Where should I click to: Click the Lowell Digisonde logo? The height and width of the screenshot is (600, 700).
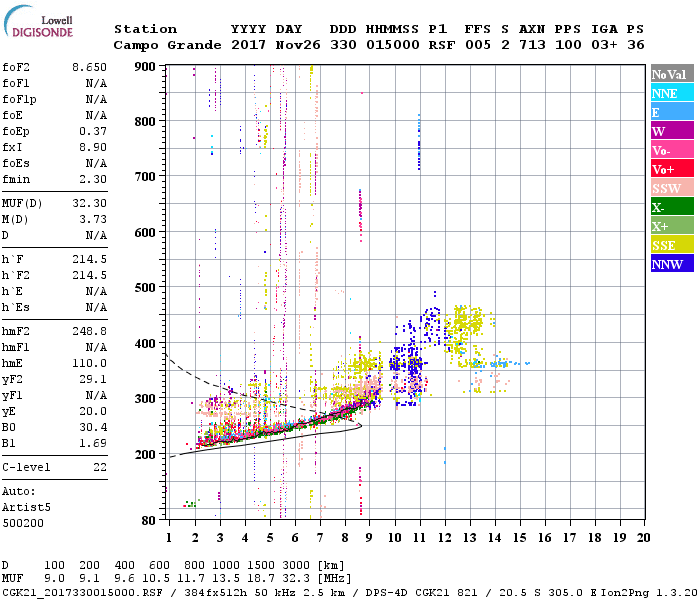coord(38,21)
